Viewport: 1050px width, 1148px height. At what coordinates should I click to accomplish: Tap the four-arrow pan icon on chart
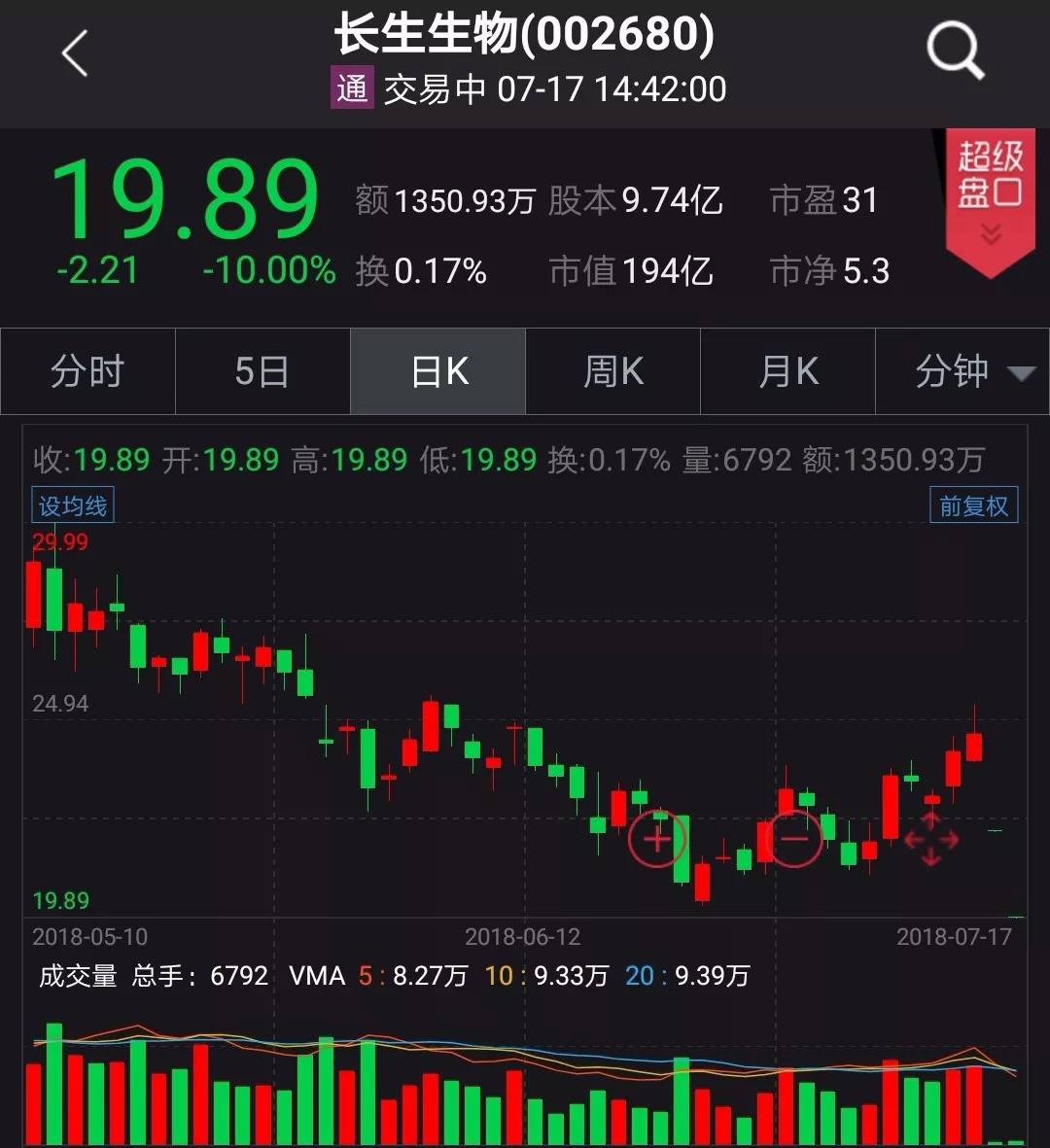coord(930,838)
